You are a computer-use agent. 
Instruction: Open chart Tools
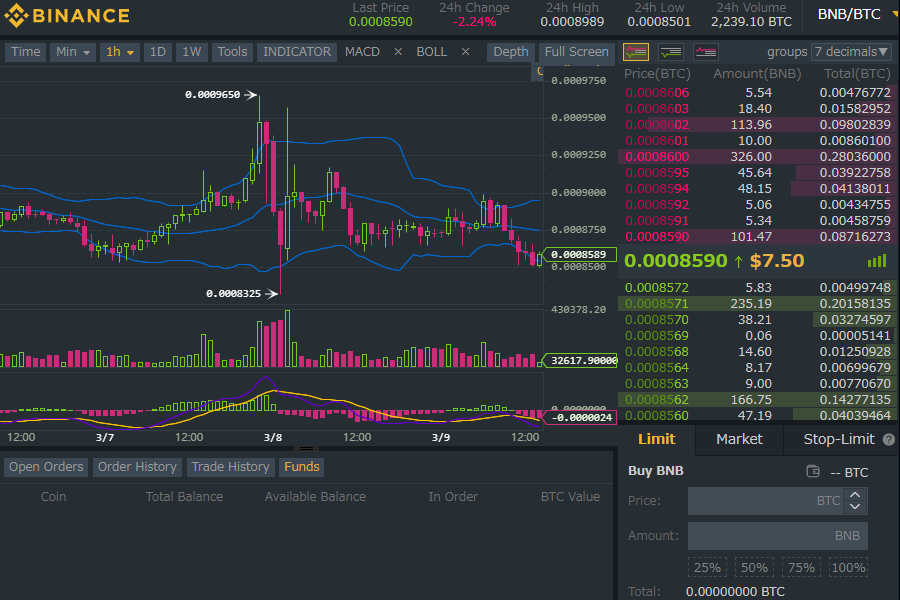(x=232, y=52)
